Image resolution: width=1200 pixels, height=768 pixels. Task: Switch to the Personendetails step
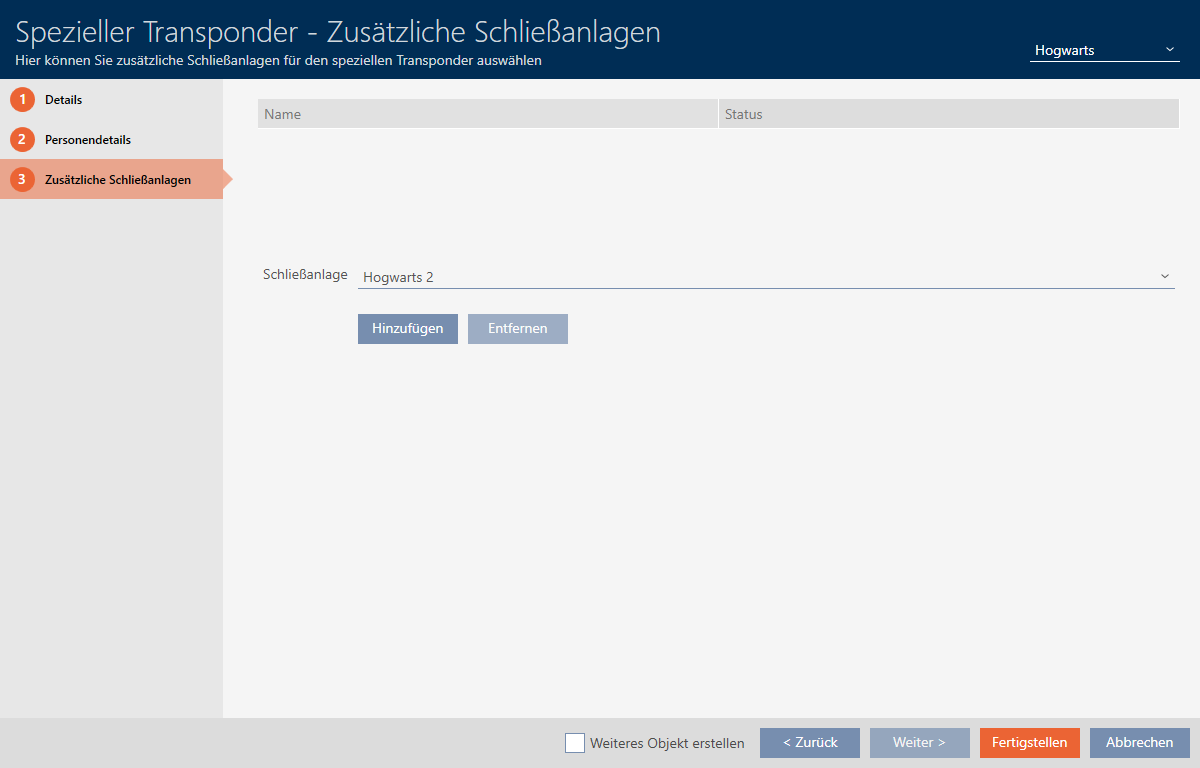point(88,140)
